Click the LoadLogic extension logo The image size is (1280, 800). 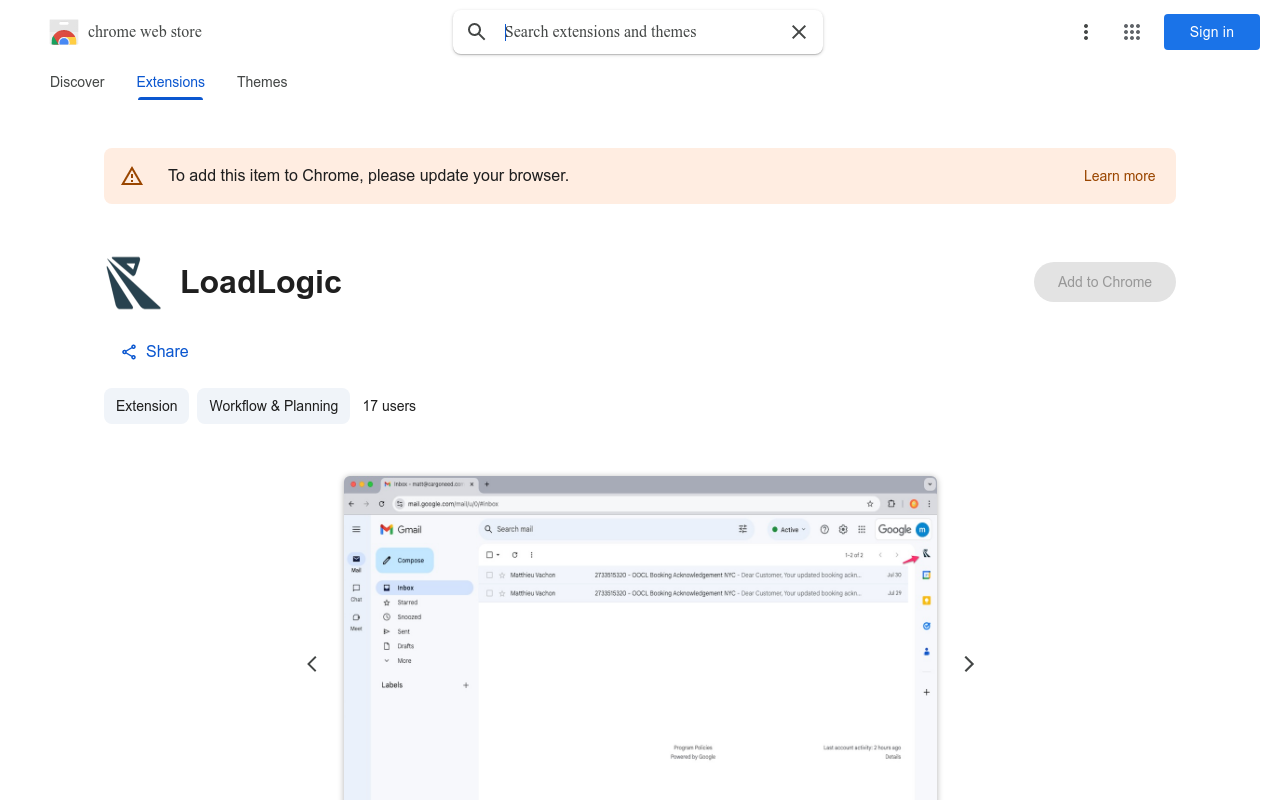click(133, 282)
